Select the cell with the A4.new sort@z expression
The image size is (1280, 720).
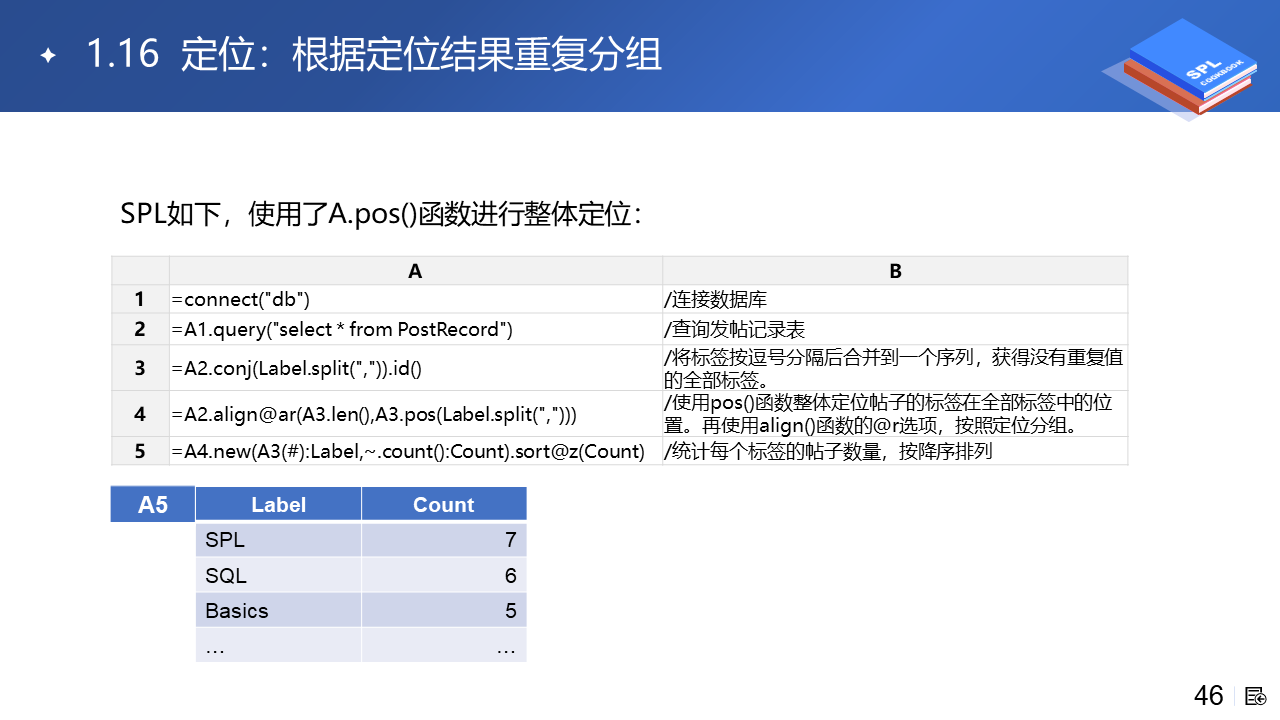point(416,451)
